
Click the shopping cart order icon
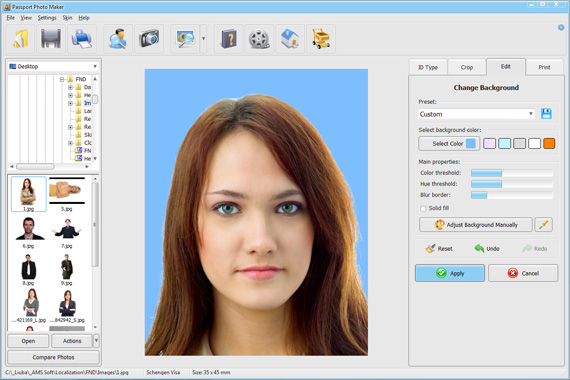[x=321, y=39]
